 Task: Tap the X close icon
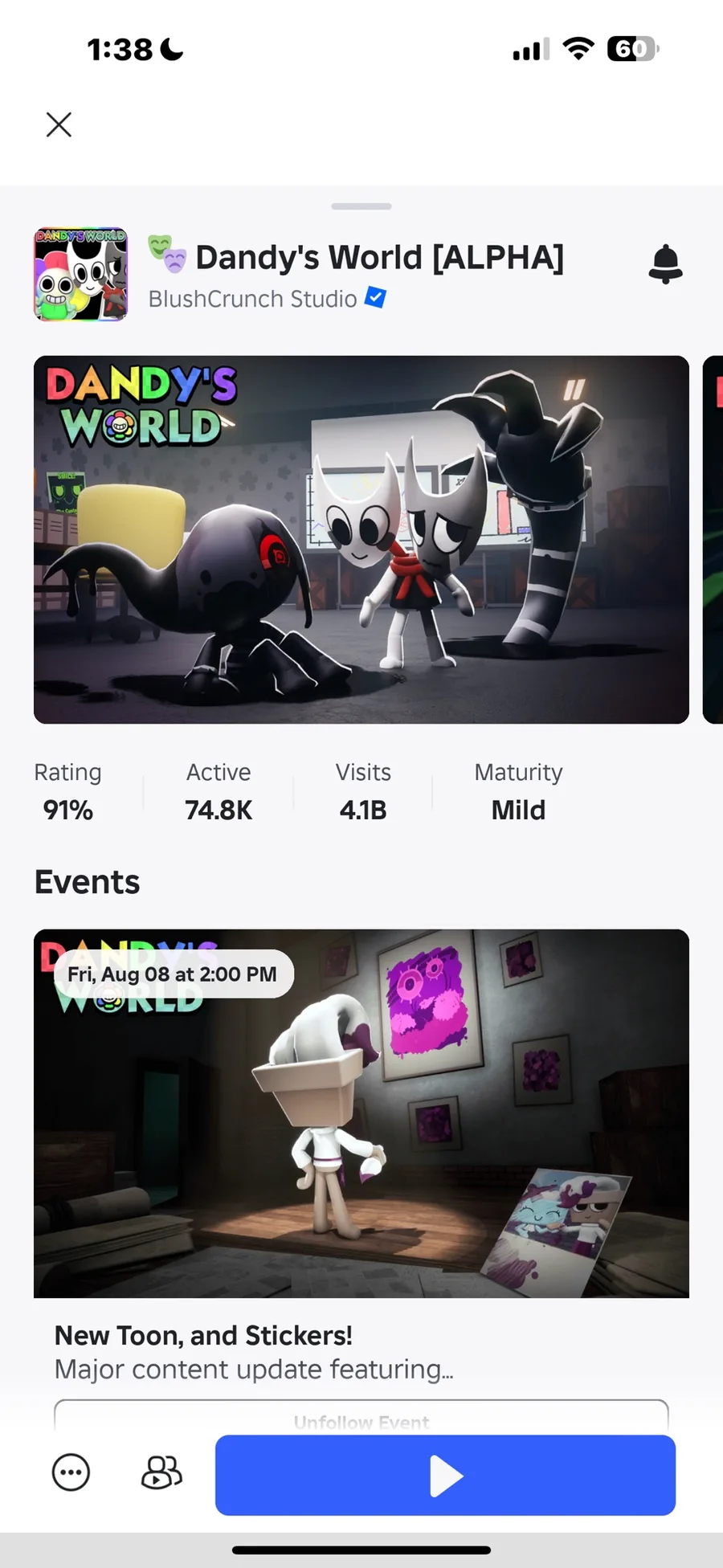pos(59,125)
